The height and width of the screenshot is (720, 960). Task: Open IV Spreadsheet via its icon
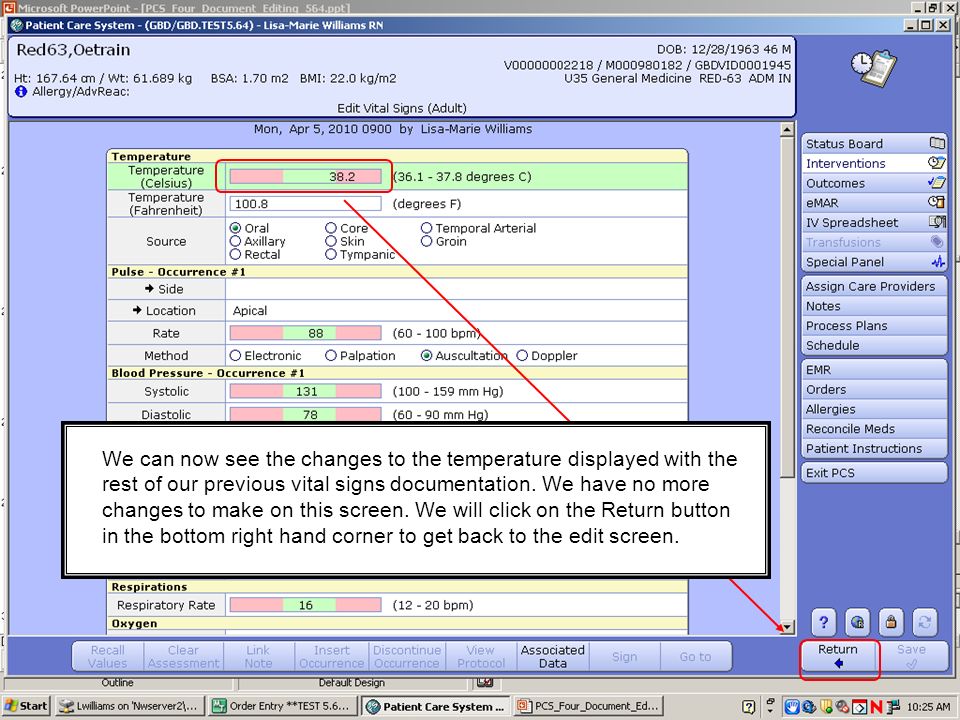point(937,222)
